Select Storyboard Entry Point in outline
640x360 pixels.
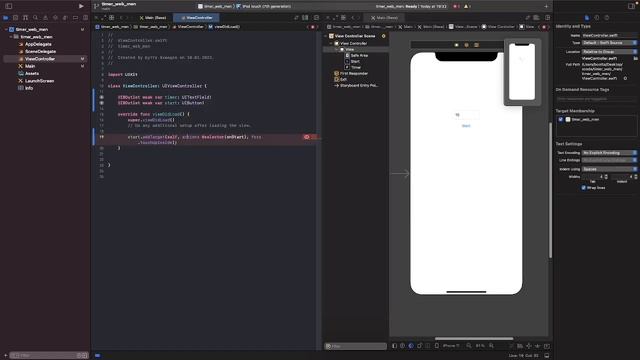[x=358, y=86]
